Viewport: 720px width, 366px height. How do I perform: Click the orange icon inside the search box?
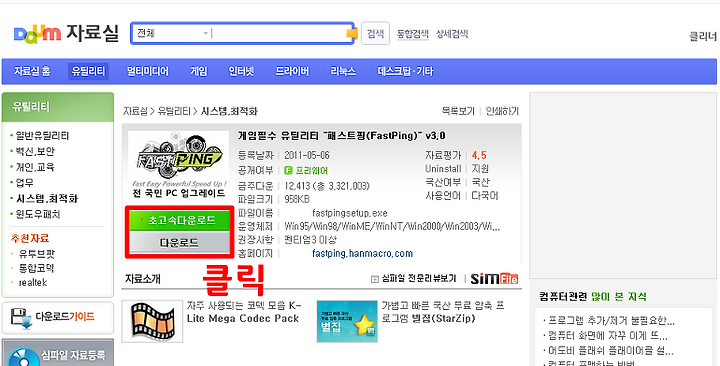coord(352,34)
